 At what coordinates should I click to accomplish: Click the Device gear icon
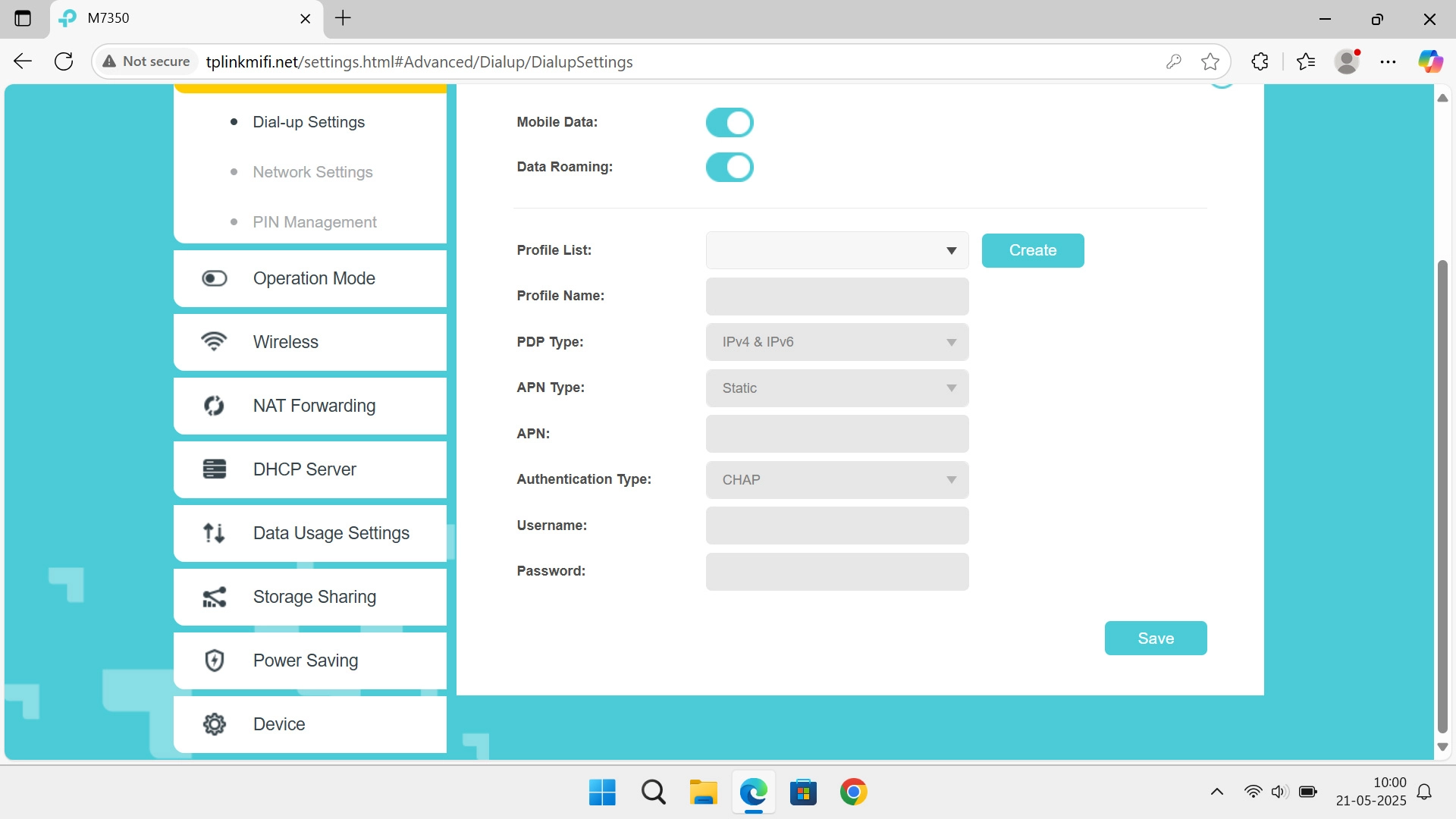coord(215,724)
